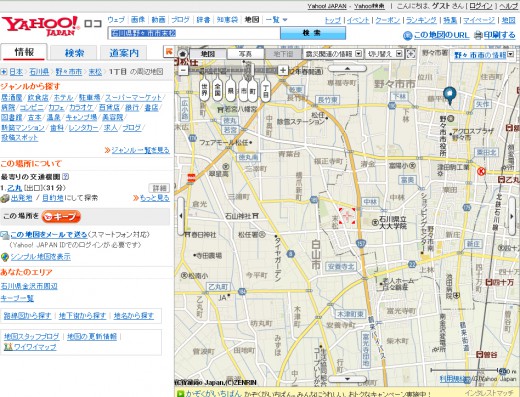
Task: Click the ワイワイマップ icon
Action: (8, 347)
